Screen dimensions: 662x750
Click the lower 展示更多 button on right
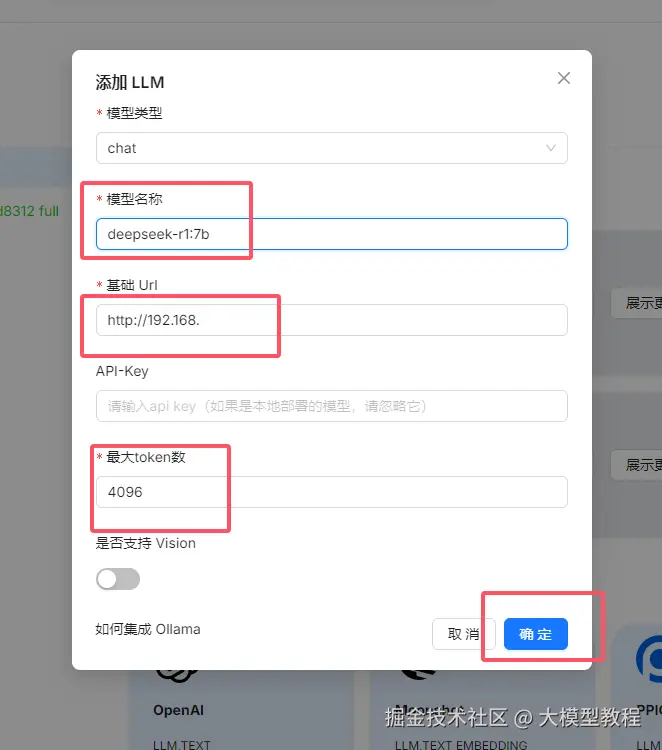pyautogui.click(x=637, y=465)
